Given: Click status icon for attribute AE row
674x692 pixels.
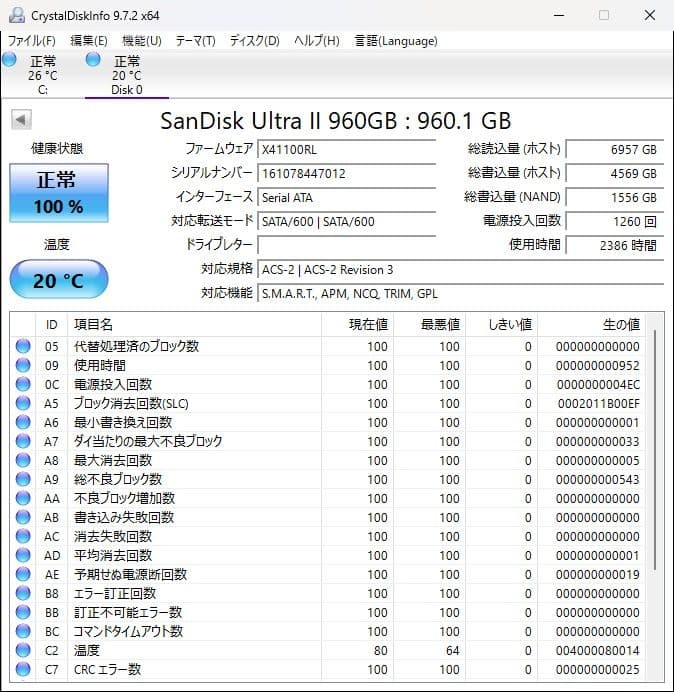Looking at the screenshot, I should 23,574.
